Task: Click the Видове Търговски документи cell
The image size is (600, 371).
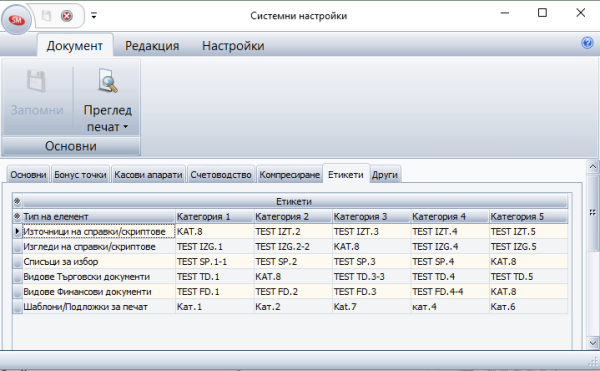Action: tap(99, 277)
